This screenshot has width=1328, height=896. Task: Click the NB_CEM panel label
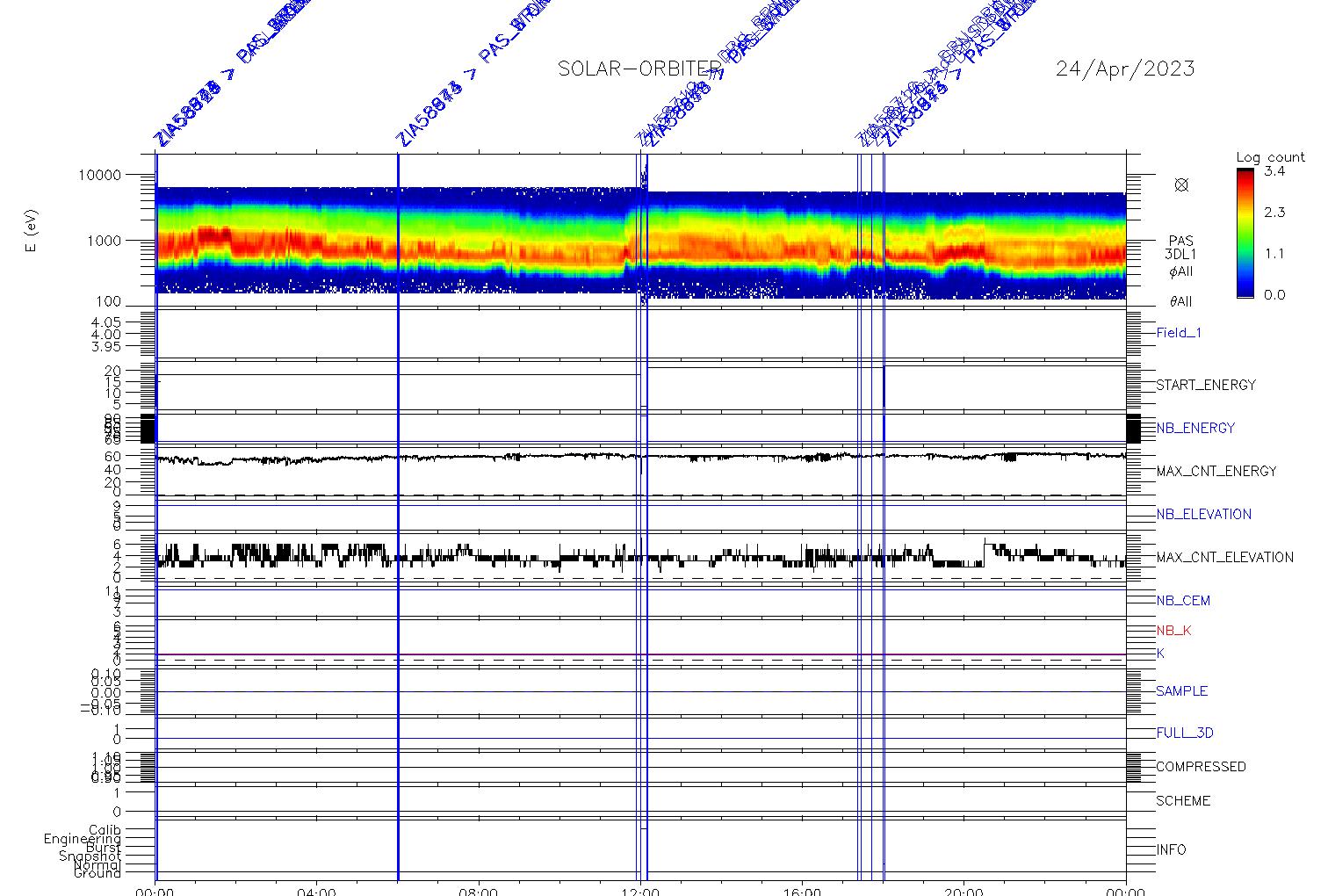1183,601
